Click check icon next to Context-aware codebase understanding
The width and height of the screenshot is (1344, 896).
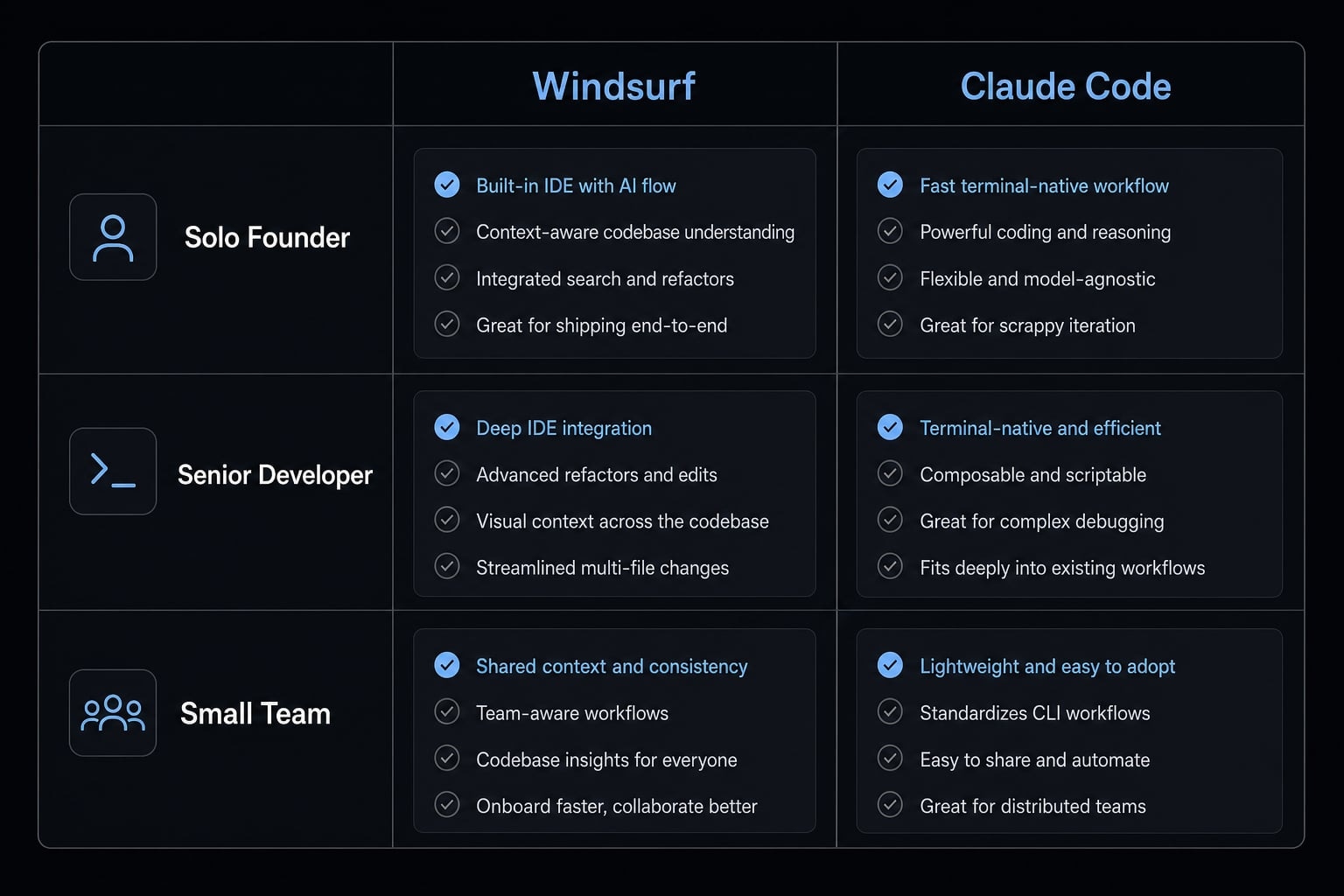tap(447, 231)
